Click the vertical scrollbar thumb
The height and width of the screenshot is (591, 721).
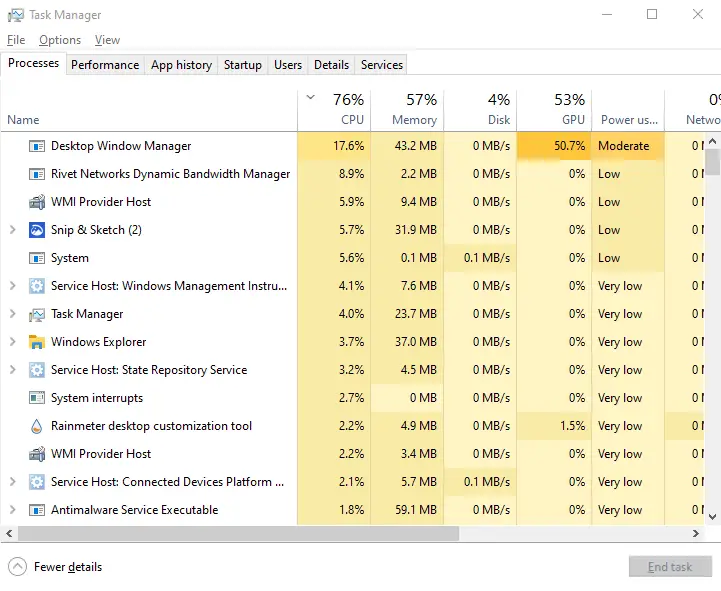tap(712, 162)
